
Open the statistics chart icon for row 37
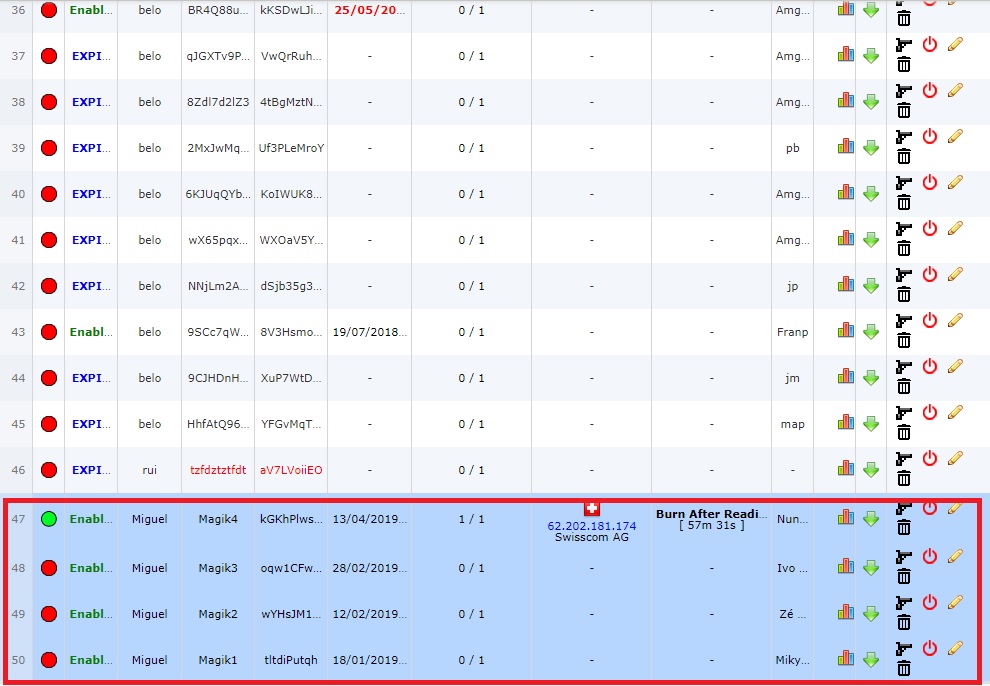point(845,55)
